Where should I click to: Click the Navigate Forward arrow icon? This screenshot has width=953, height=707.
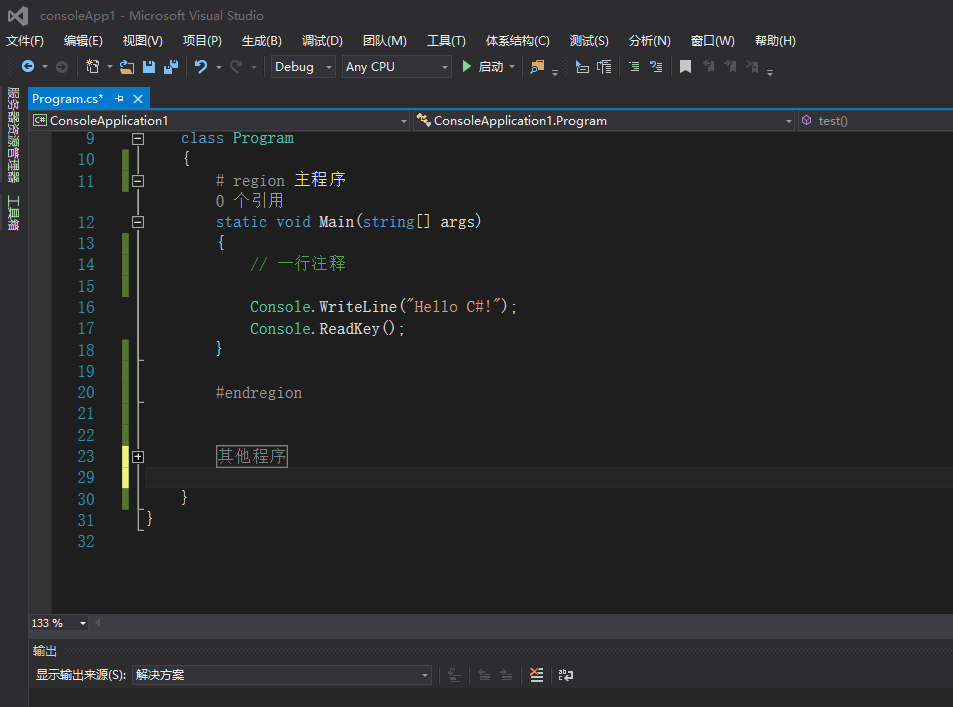tap(62, 66)
